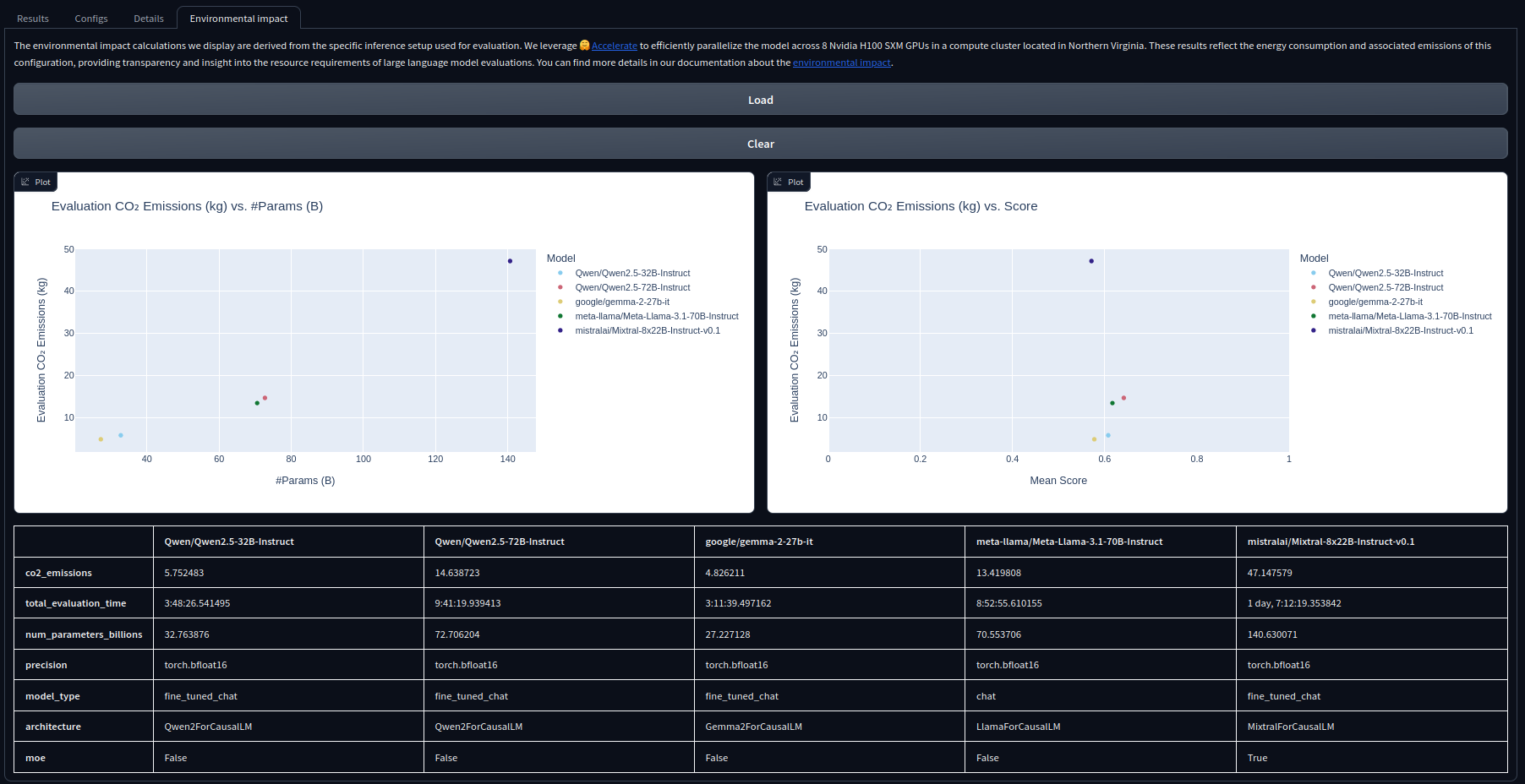Click the hugging face emoji before Accelerate
This screenshot has width=1525, height=784.
(x=584, y=46)
